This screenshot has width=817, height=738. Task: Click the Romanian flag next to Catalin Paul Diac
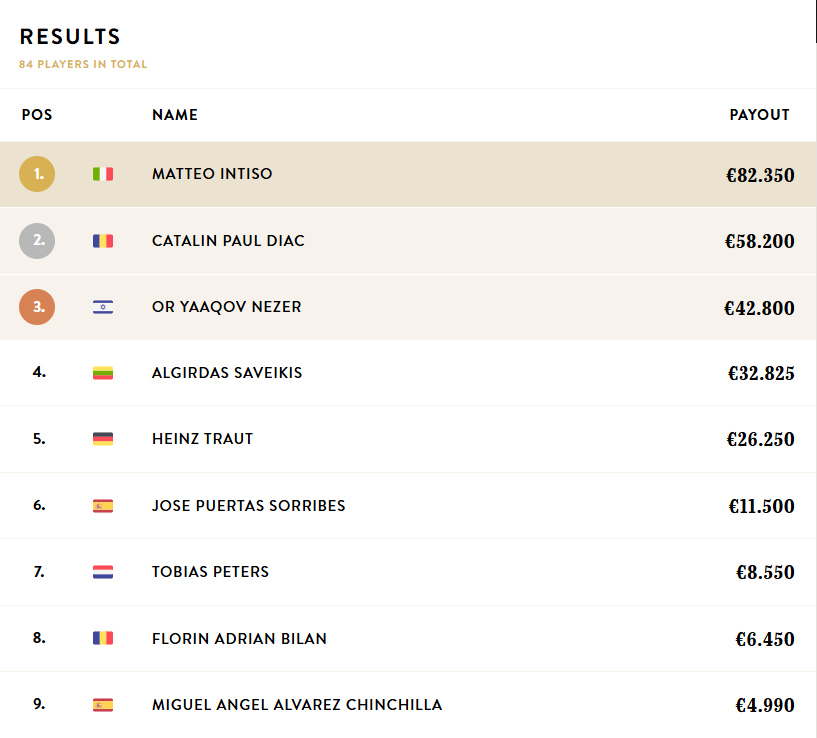click(102, 241)
